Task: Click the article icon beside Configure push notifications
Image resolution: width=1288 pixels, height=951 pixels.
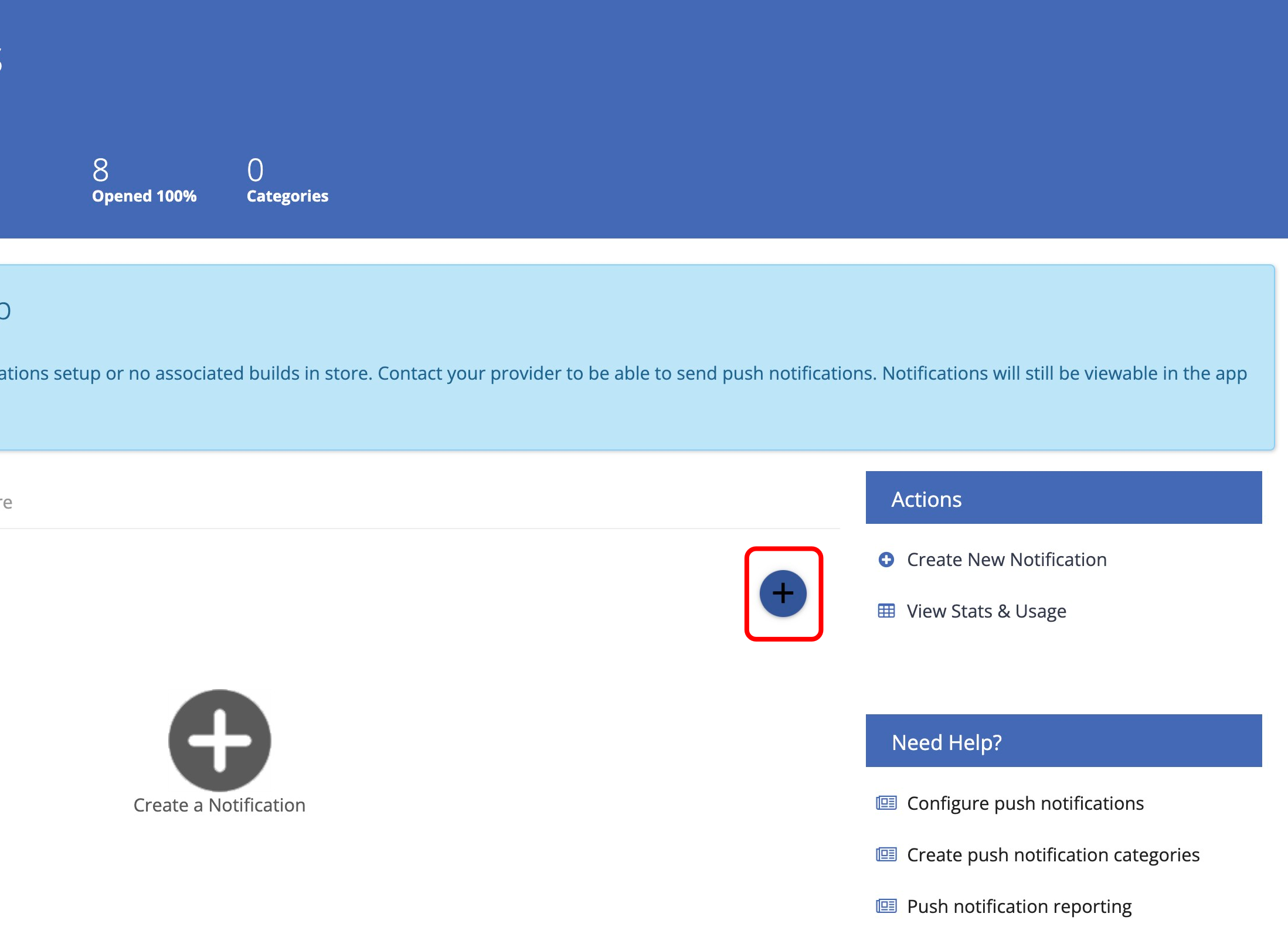Action: (886, 803)
